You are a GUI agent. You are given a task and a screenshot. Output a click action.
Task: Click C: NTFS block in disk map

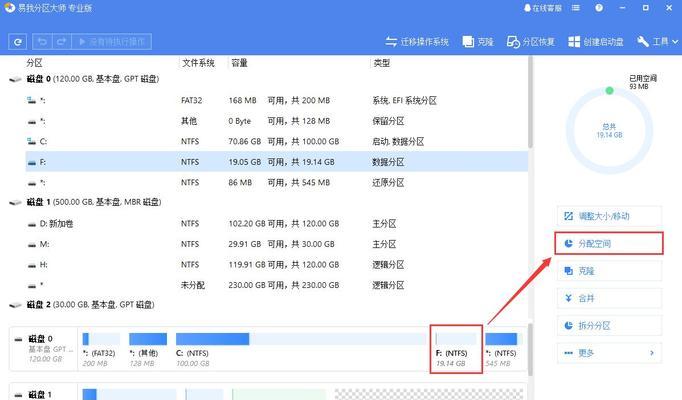(x=301, y=349)
